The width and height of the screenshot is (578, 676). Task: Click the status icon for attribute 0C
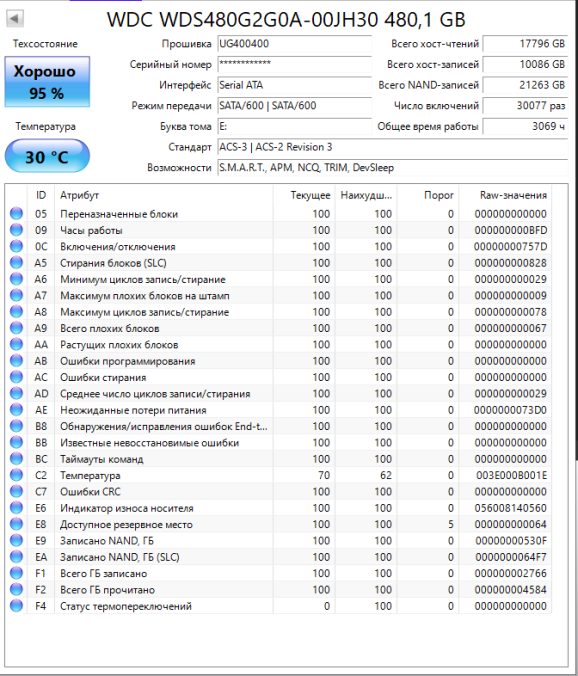pyautogui.click(x=16, y=247)
